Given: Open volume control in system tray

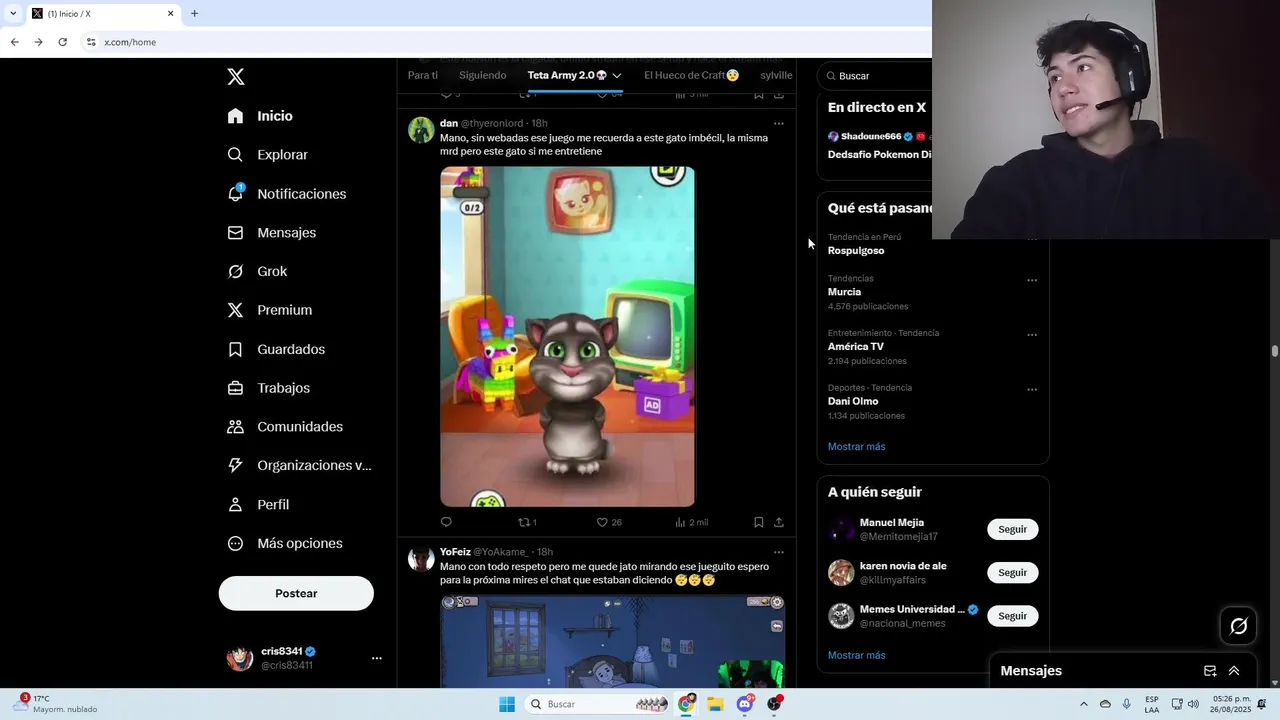Looking at the screenshot, I should point(1193,704).
